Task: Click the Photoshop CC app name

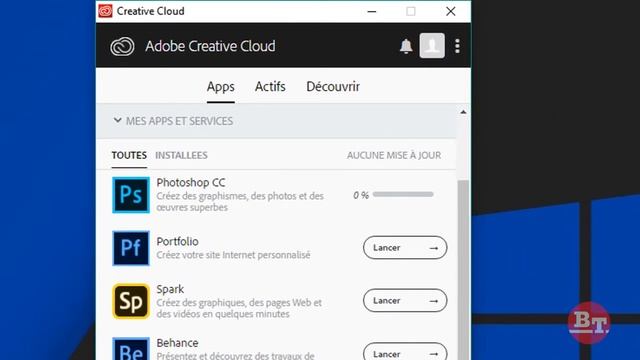Action: 191,182
